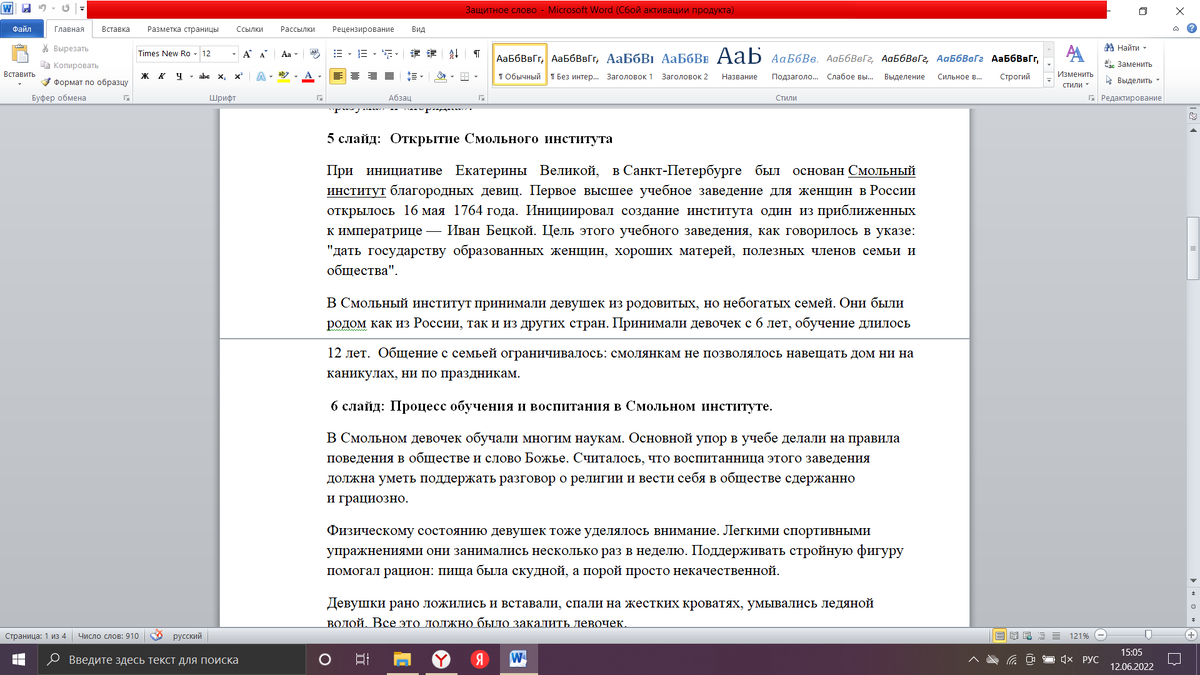Open the Файл tab
The image size is (1200, 675).
pyautogui.click(x=21, y=30)
